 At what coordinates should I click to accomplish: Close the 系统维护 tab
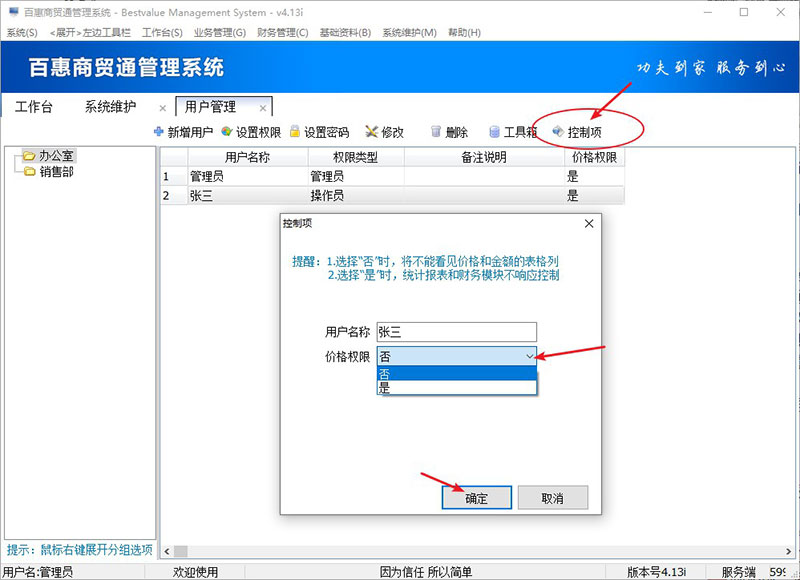pyautogui.click(x=163, y=108)
